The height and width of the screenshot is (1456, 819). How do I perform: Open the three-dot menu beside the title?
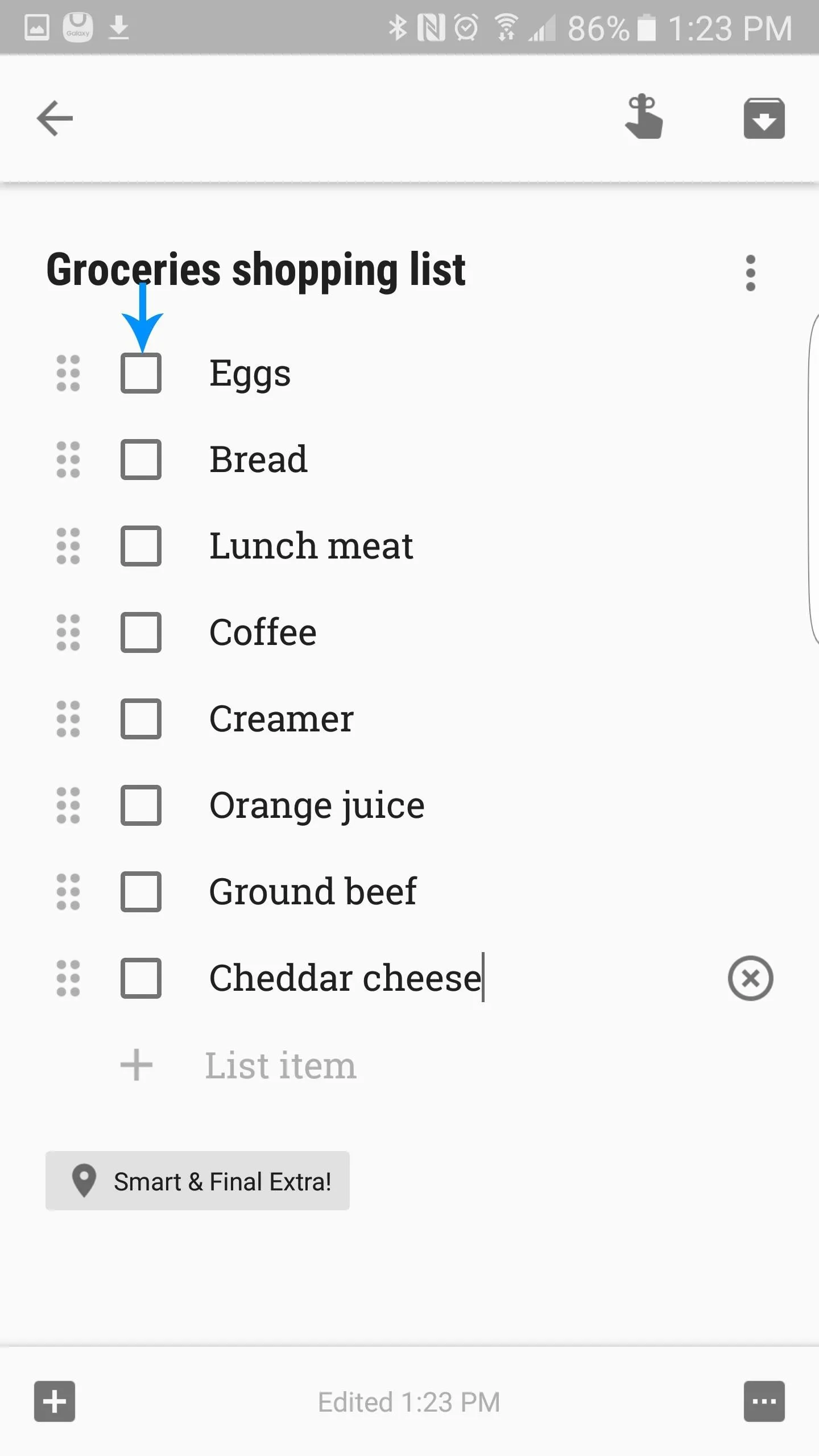click(750, 273)
